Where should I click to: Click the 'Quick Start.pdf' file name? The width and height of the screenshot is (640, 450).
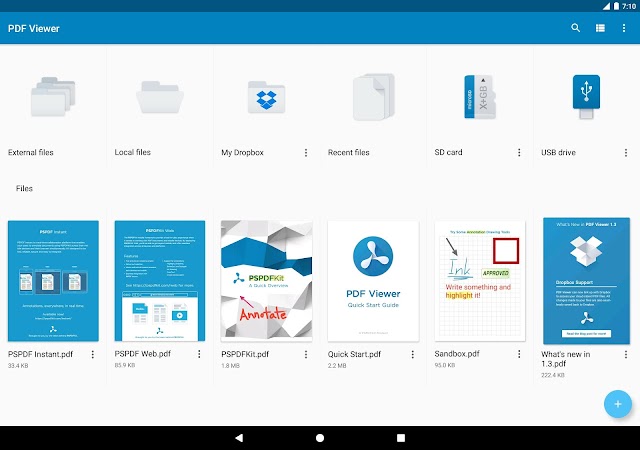(x=354, y=354)
